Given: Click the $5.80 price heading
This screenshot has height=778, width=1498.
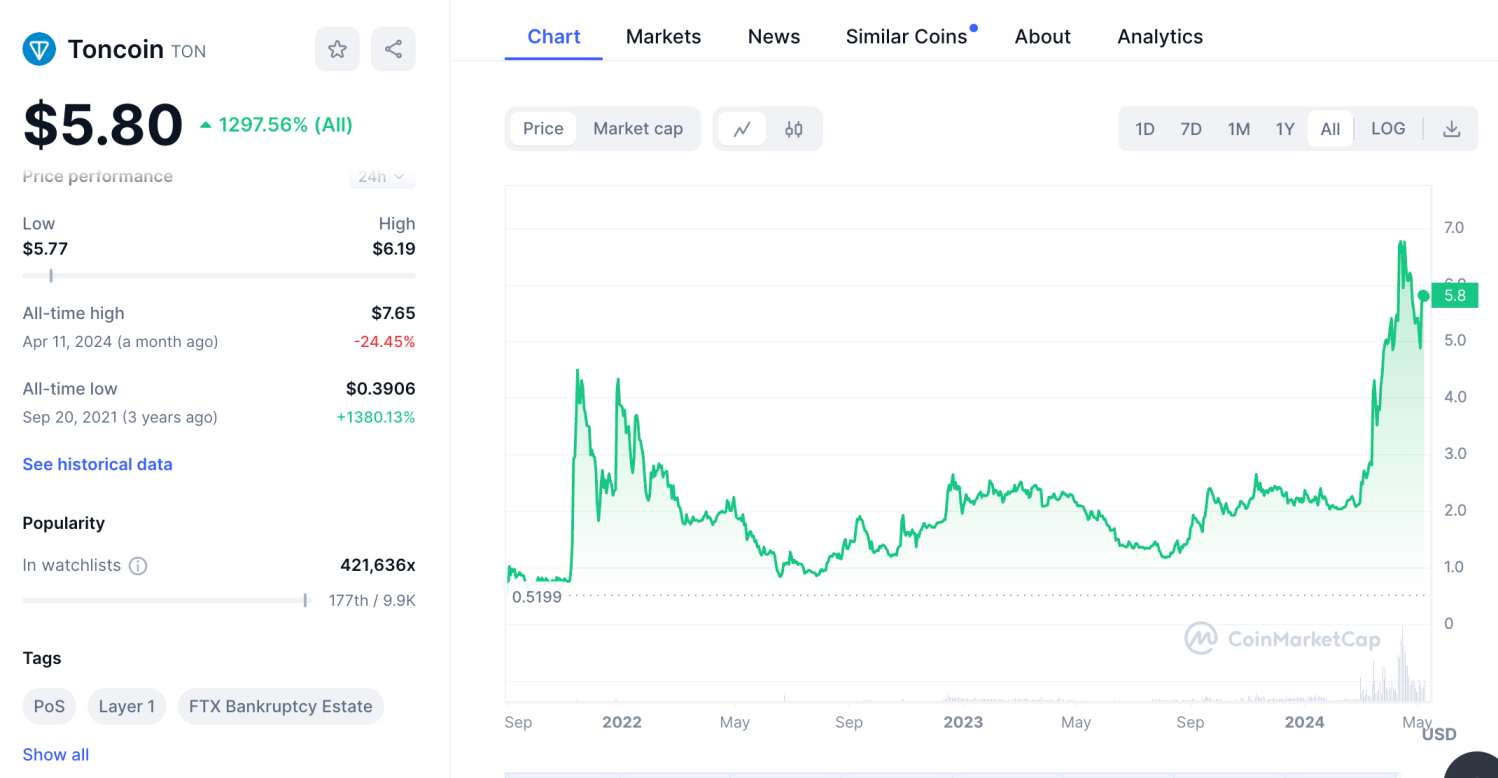Looking at the screenshot, I should pyautogui.click(x=103, y=125).
